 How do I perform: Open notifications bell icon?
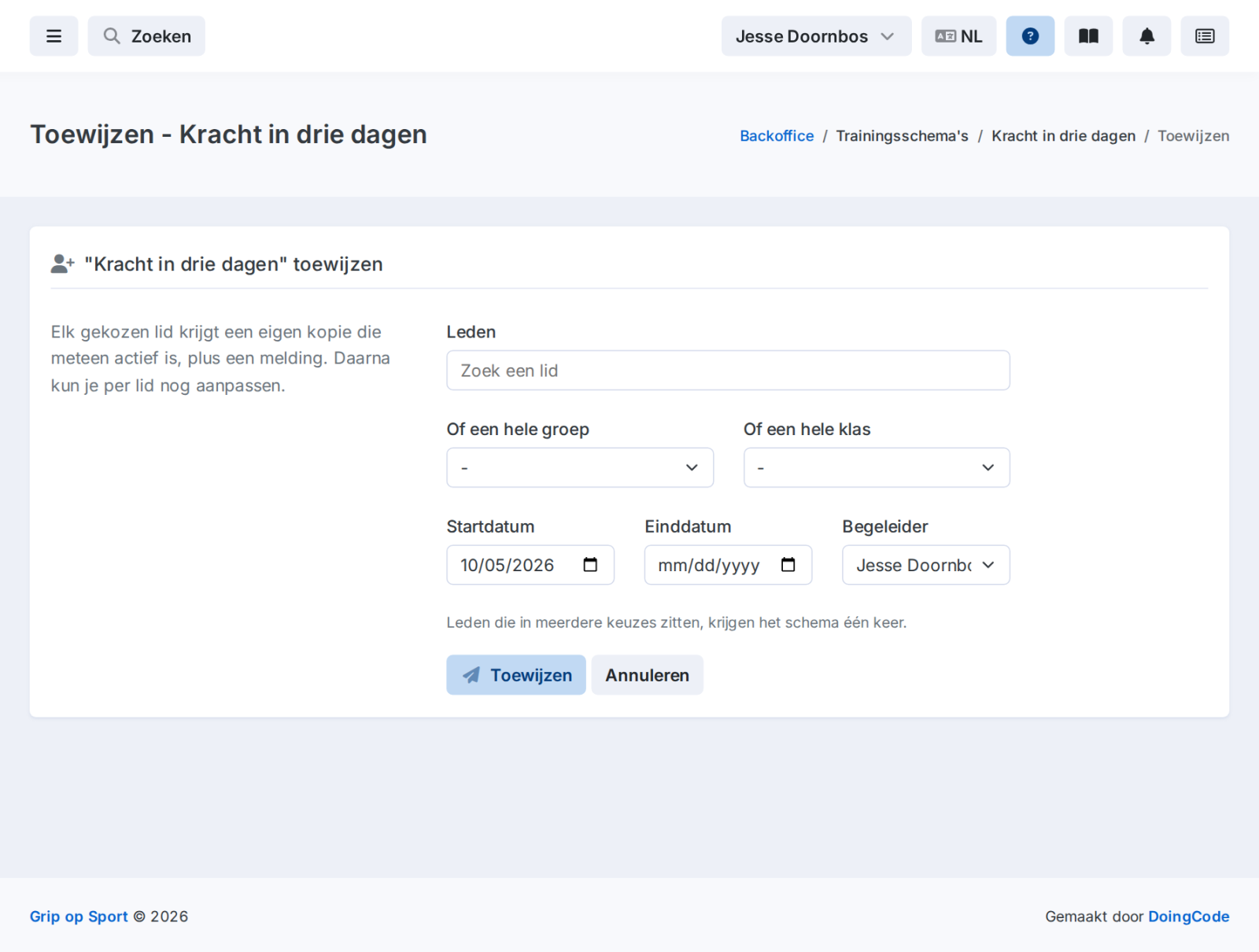click(x=1146, y=36)
